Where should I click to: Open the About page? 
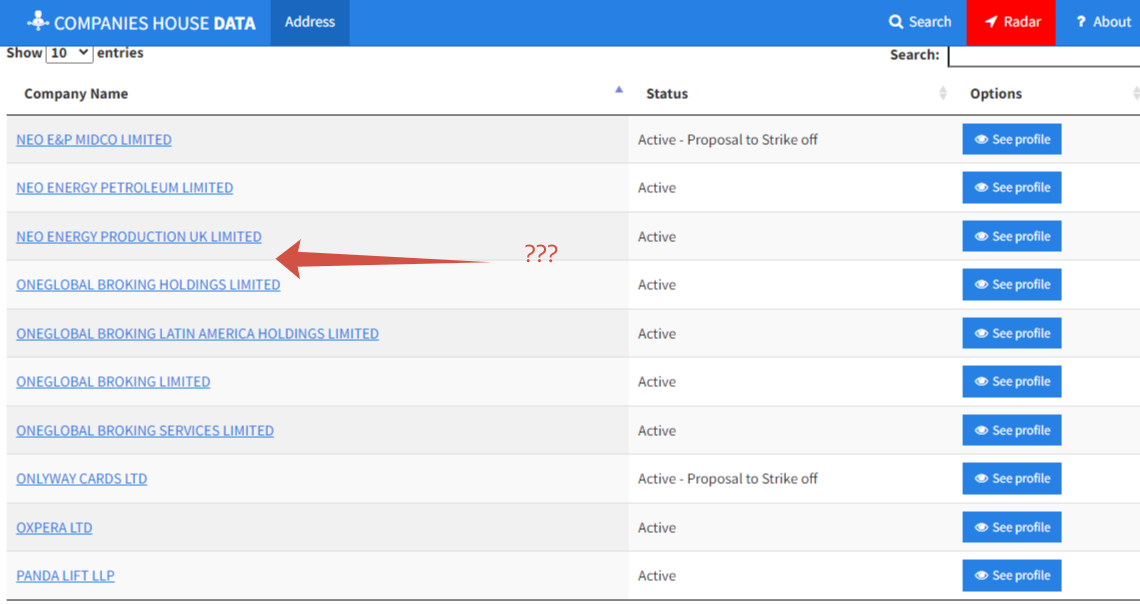tap(1103, 23)
